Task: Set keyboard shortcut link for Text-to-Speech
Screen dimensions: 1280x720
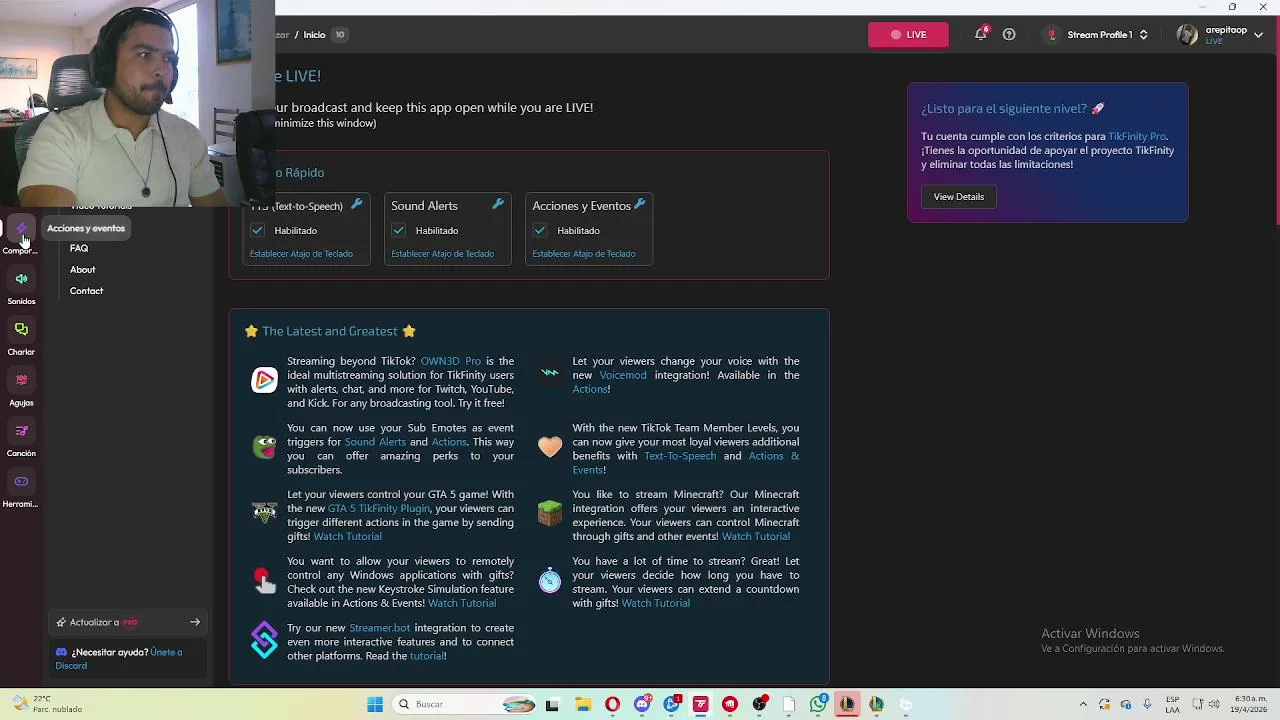Action: (x=301, y=254)
